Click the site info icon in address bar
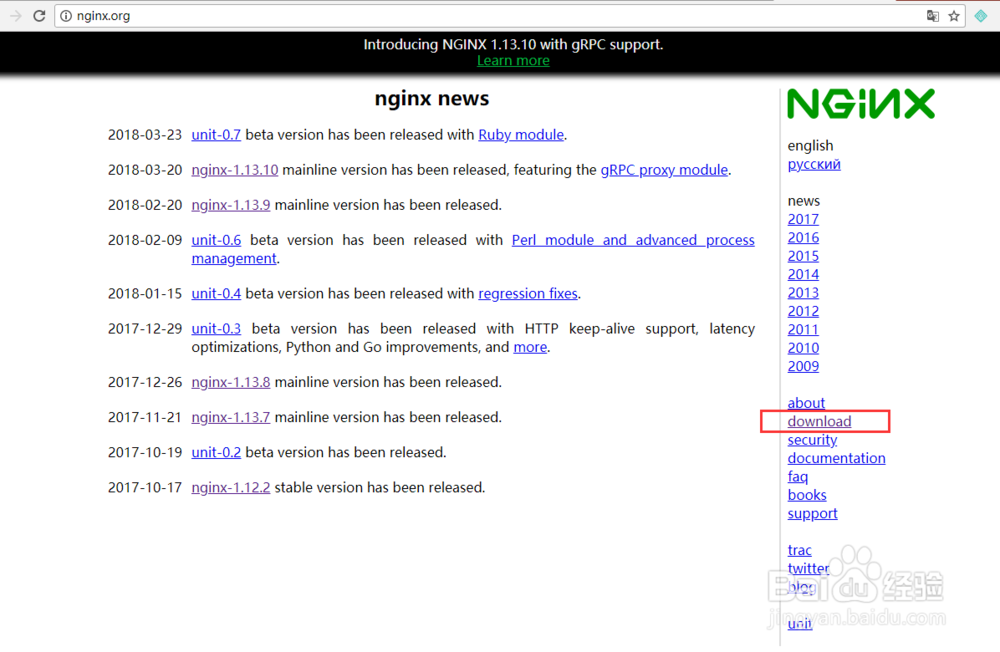 [x=66, y=16]
